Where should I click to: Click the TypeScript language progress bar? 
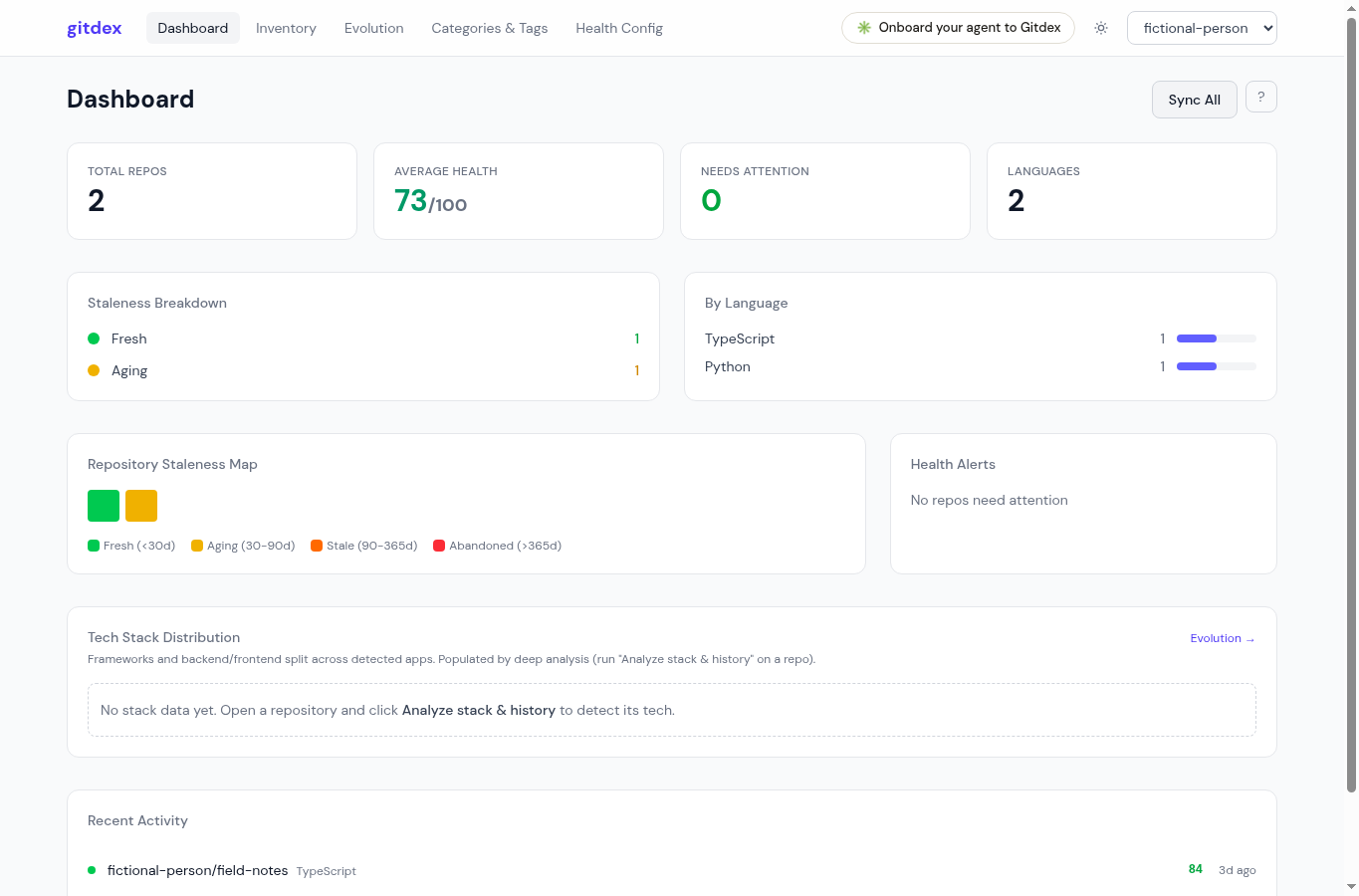coord(1217,338)
